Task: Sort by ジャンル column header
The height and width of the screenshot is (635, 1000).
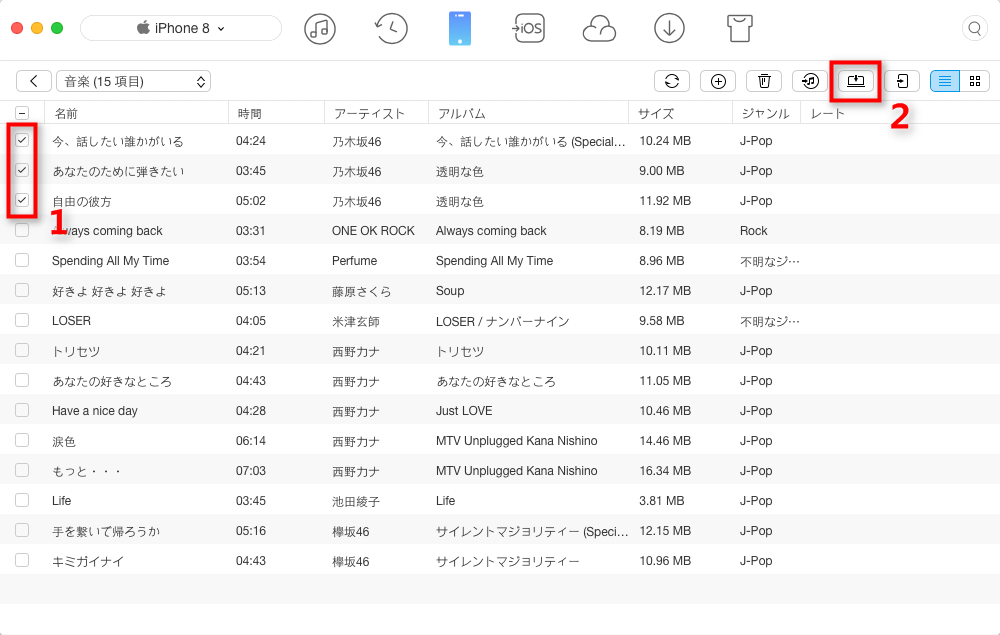Action: pyautogui.click(x=766, y=113)
